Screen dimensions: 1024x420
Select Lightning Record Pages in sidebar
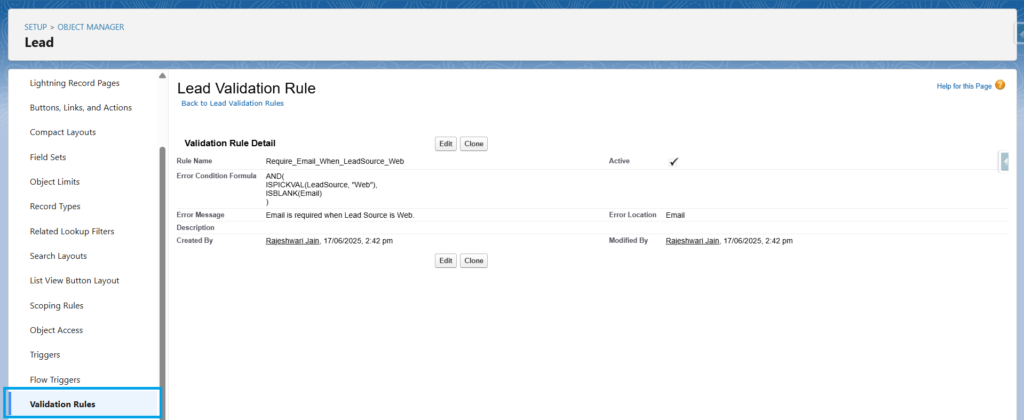point(75,83)
